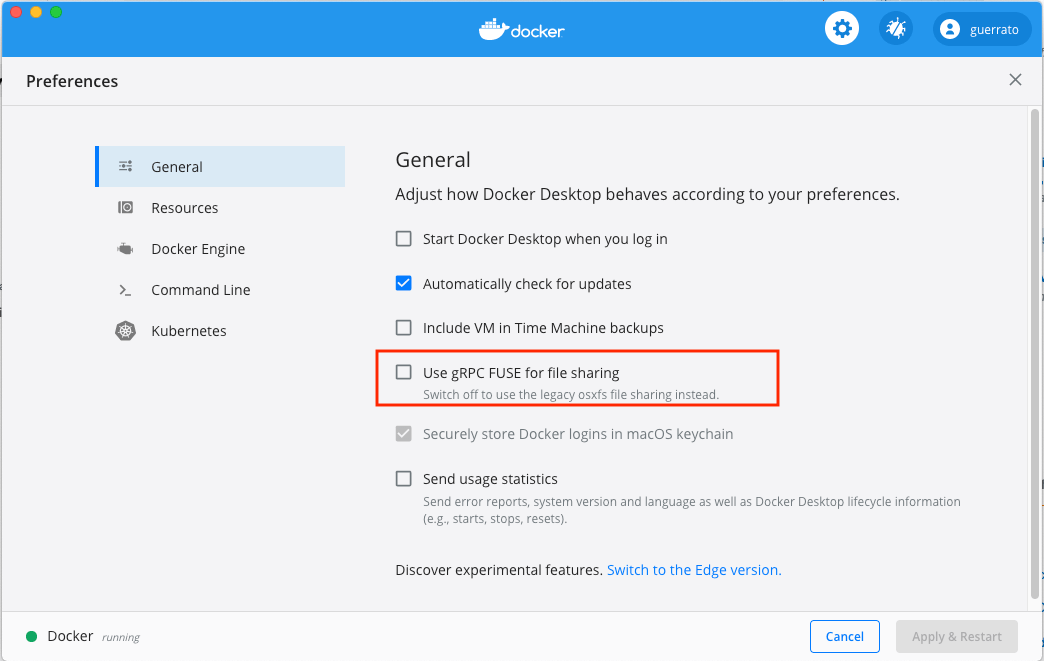The height and width of the screenshot is (661, 1044).
Task: Click the General heading text
Action: click(x=433, y=160)
